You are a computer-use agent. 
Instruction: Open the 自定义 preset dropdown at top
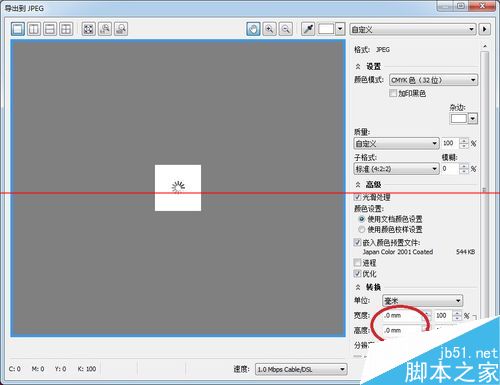click(413, 29)
